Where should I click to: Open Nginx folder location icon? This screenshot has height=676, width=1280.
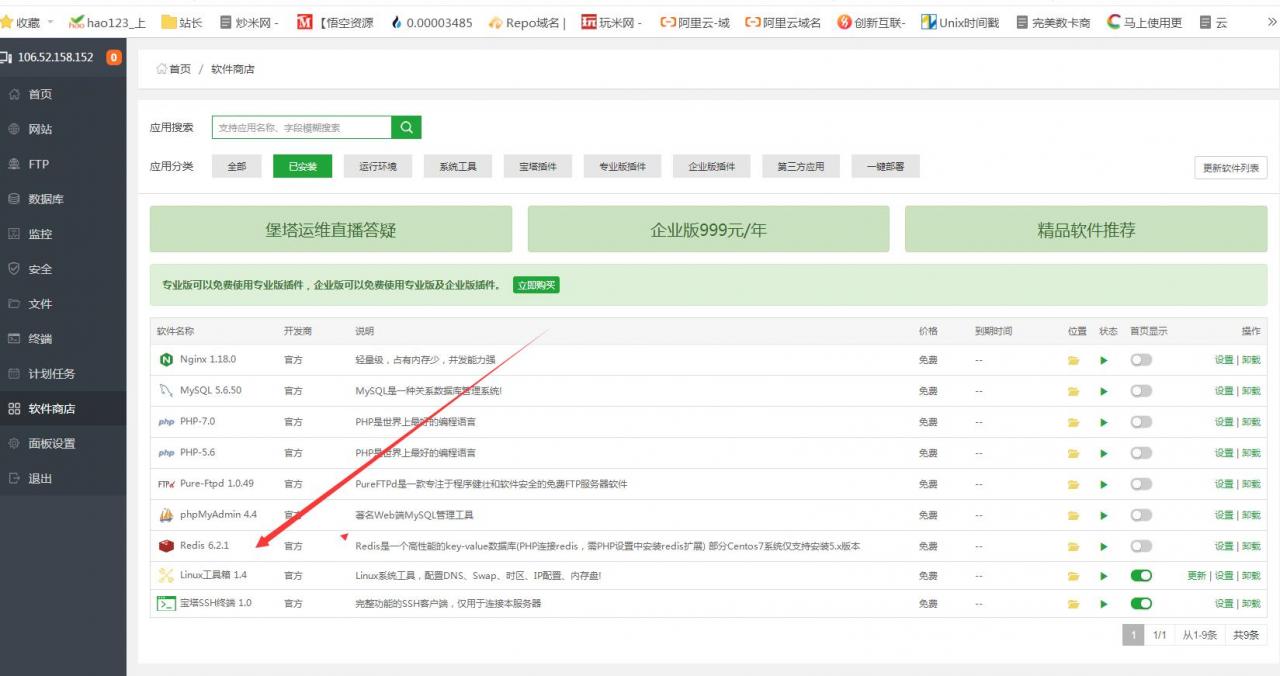pyautogui.click(x=1073, y=360)
